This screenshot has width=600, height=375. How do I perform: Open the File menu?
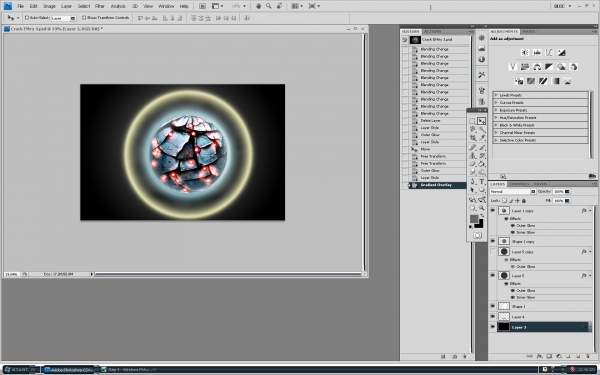21,6
